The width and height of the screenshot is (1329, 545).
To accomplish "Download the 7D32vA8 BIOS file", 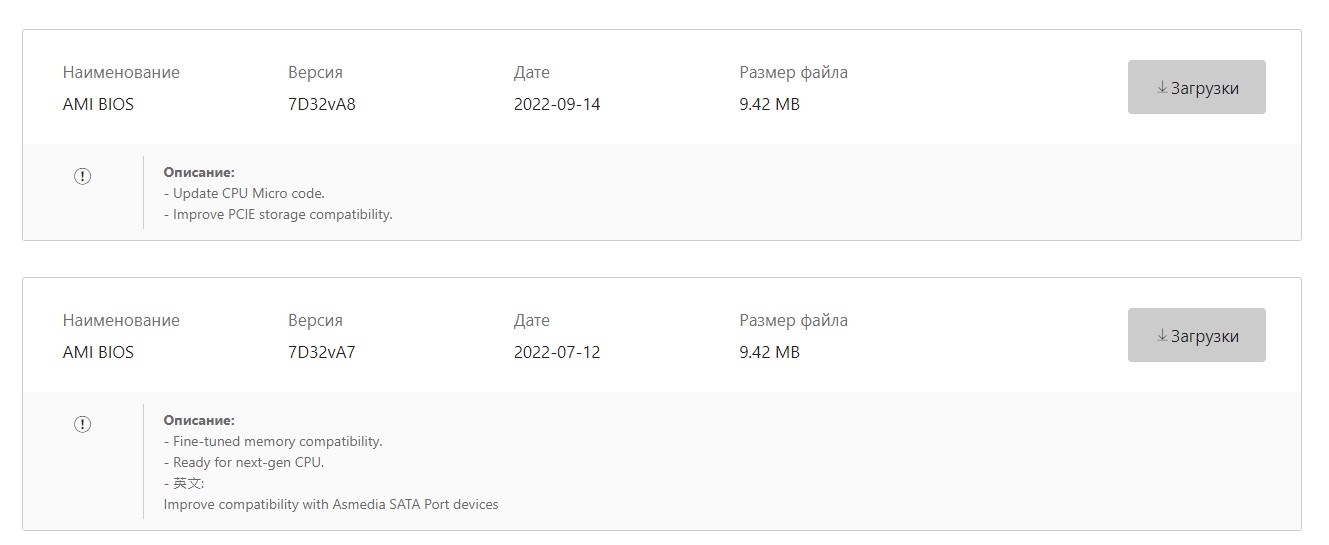I will pyautogui.click(x=1196, y=87).
